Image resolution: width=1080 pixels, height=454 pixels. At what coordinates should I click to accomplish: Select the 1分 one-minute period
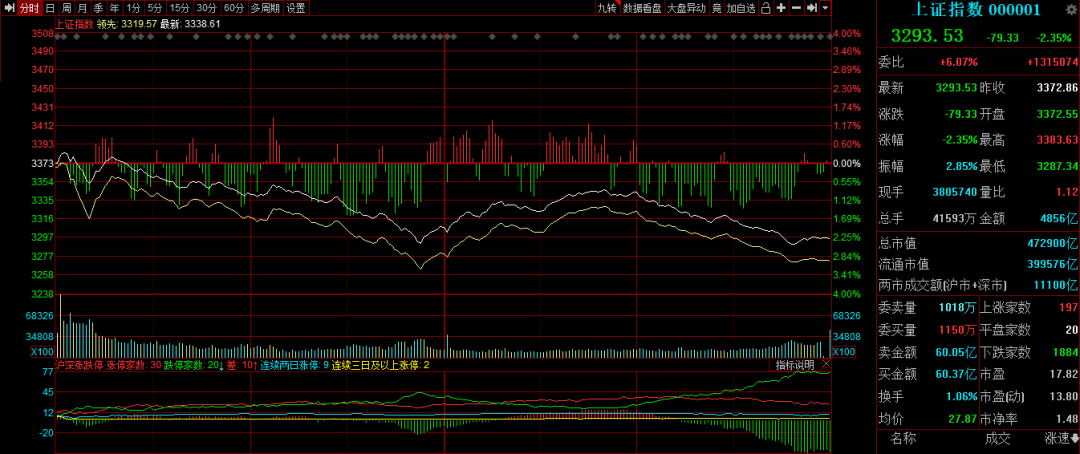(133, 8)
